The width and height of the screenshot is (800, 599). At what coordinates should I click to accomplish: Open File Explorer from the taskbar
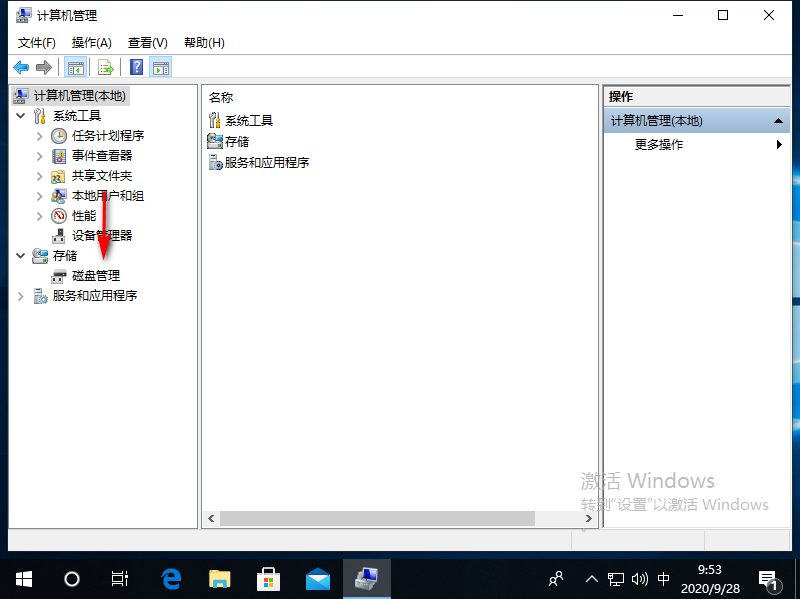pyautogui.click(x=219, y=578)
